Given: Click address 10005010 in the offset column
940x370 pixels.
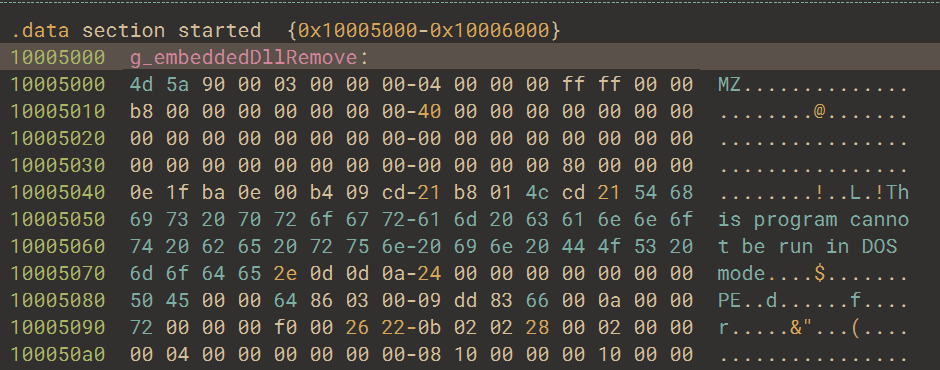Looking at the screenshot, I should pyautogui.click(x=58, y=112).
